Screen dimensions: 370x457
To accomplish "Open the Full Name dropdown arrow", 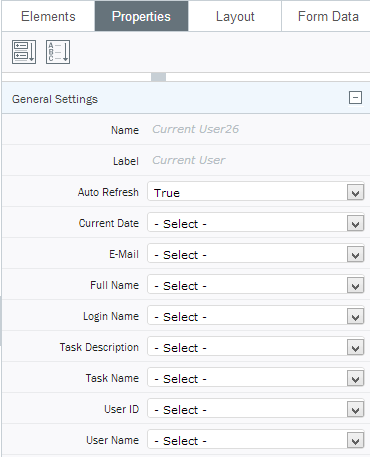I will click(355, 286).
